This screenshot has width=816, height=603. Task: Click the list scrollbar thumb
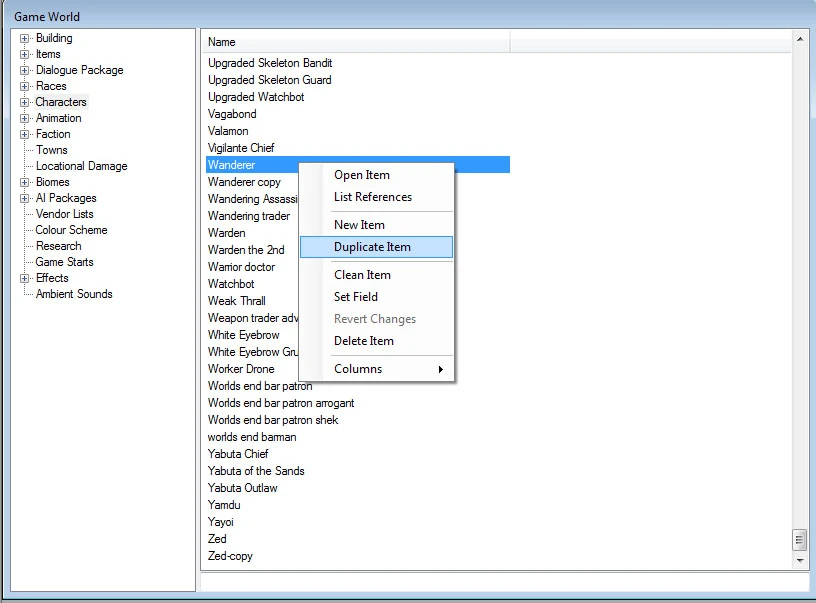(800, 540)
